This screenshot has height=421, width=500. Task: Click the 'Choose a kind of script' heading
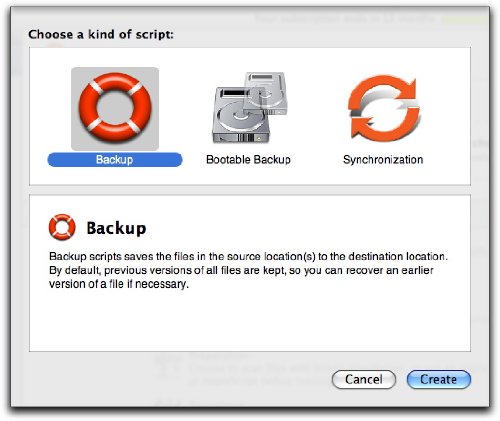[101, 34]
